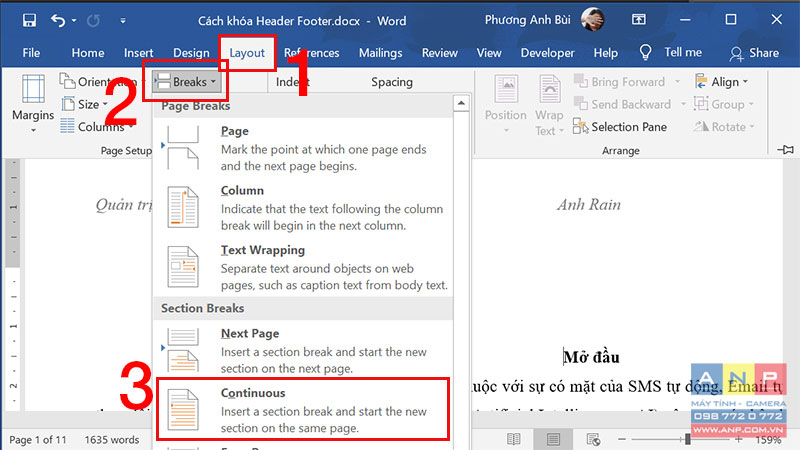Open the Breaks dropdown

[x=186, y=82]
